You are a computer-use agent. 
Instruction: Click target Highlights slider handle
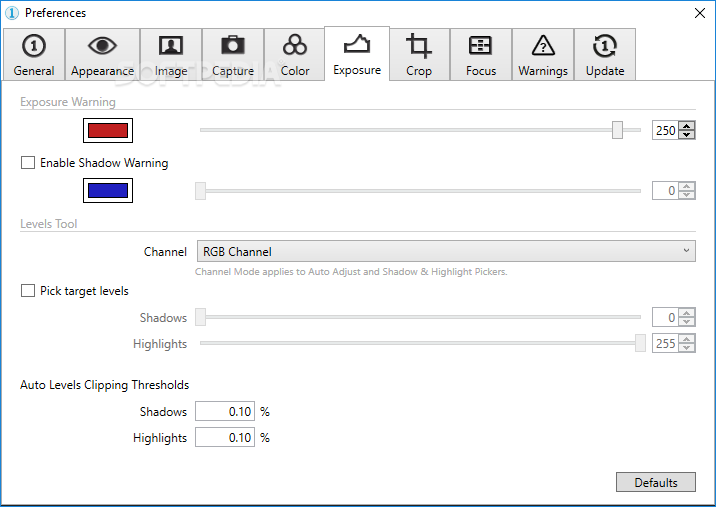tap(640, 343)
